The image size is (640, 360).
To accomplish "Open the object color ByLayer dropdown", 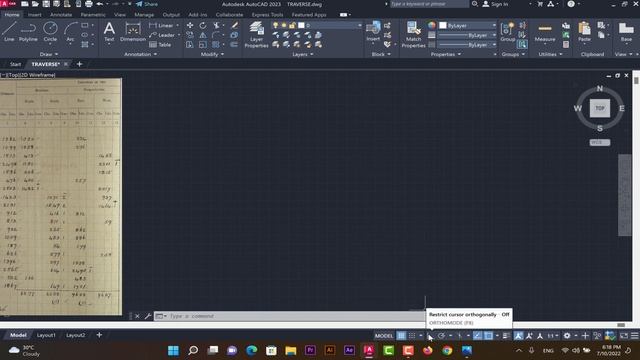I will point(468,25).
